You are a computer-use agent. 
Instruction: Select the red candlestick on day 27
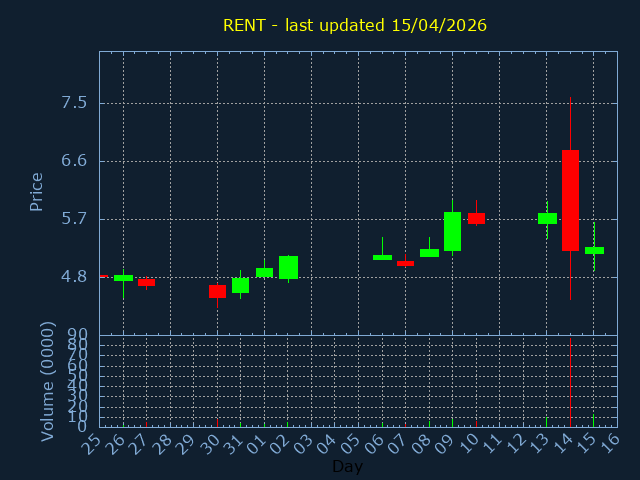(x=146, y=282)
